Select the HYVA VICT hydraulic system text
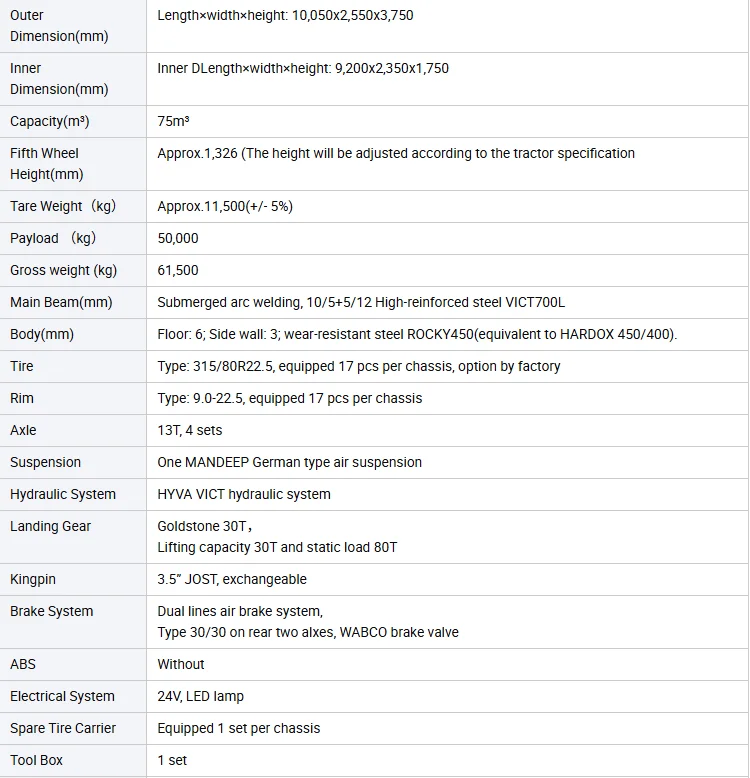The width and height of the screenshot is (750, 778). 244,494
